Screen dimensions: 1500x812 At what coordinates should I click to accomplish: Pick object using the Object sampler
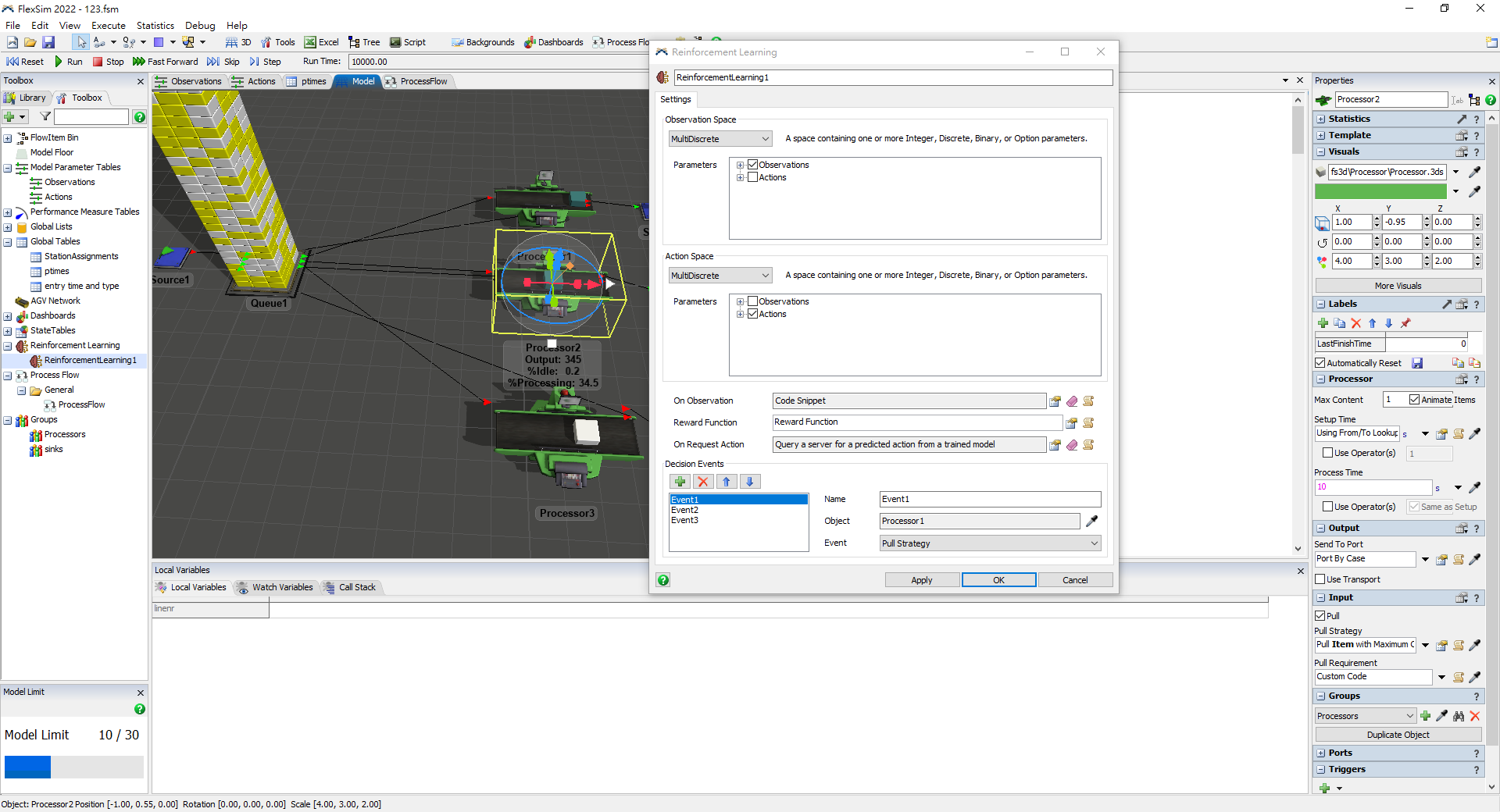click(1092, 521)
